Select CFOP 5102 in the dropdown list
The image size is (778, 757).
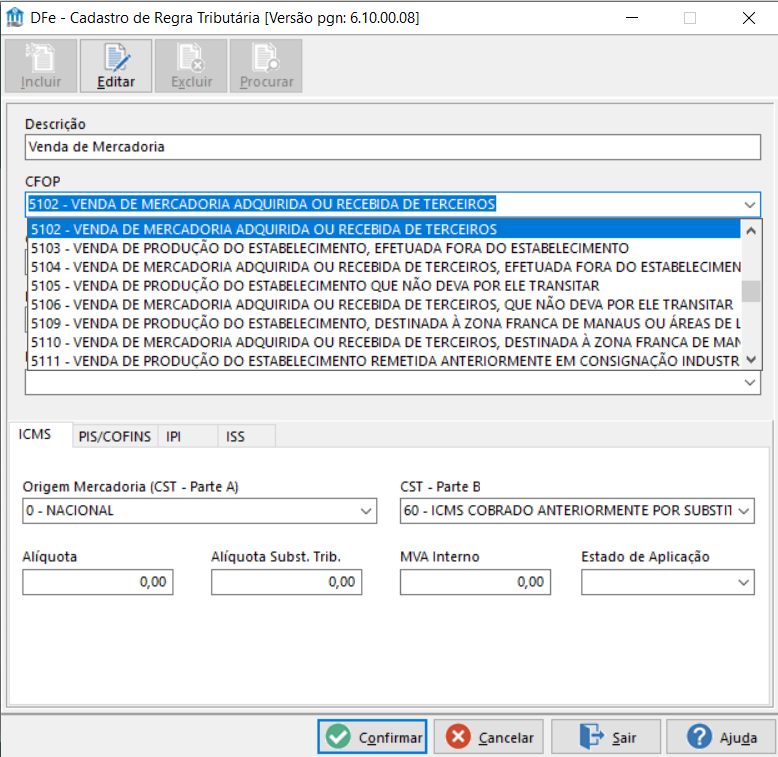[384, 229]
